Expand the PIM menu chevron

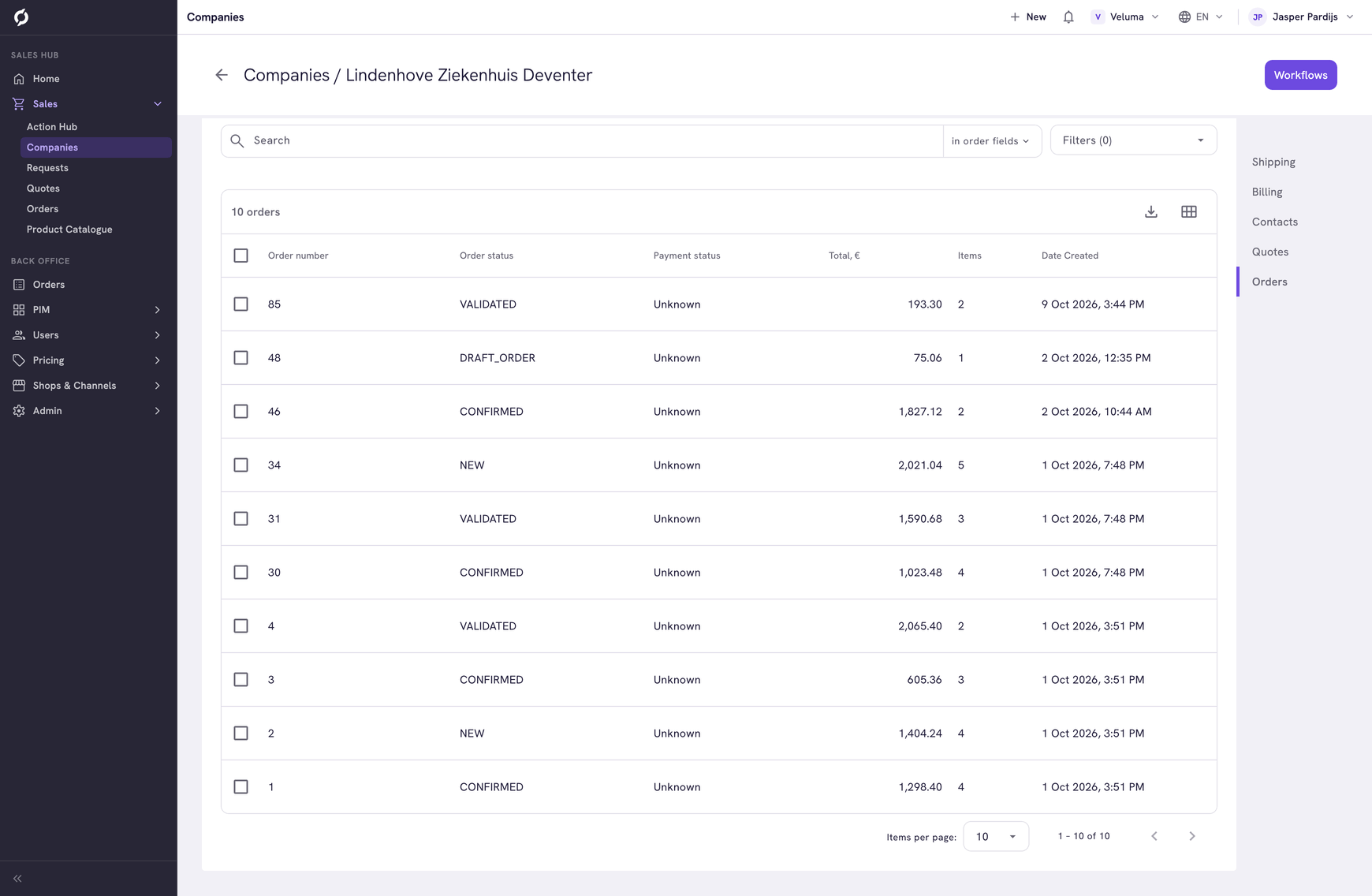[x=158, y=310]
